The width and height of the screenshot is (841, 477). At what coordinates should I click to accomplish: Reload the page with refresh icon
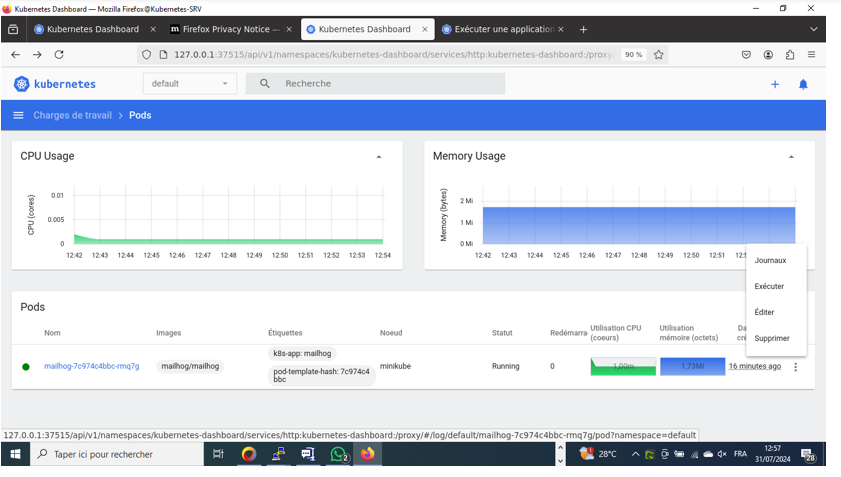pos(59,55)
